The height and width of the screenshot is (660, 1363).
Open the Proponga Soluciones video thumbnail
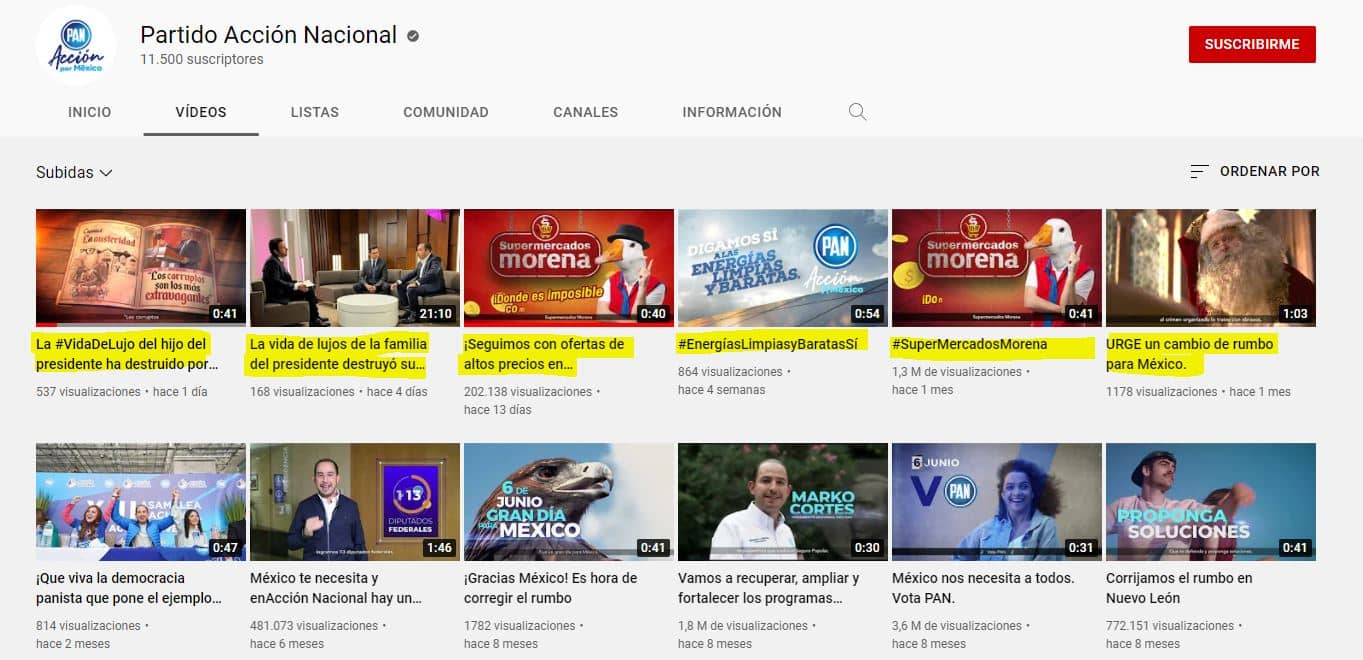[1211, 502]
